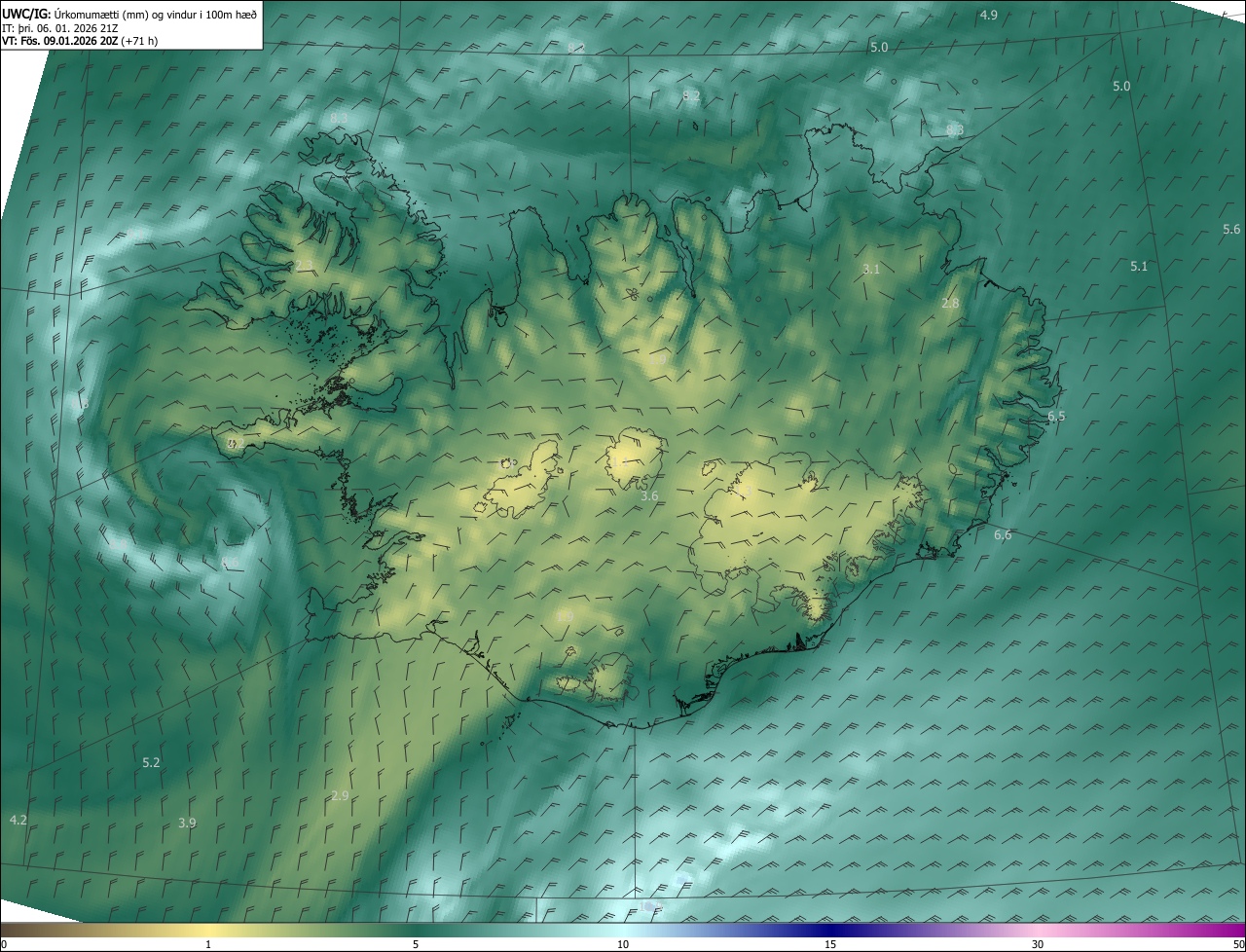Screen dimensions: 1246x952
Task: Select the 30 tick on the color scale
Action: pos(1038,944)
